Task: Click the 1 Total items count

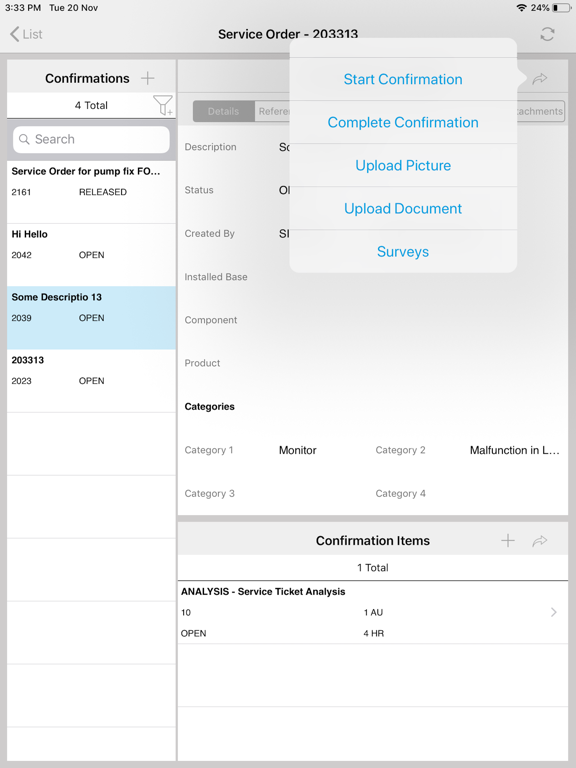Action: click(373, 568)
